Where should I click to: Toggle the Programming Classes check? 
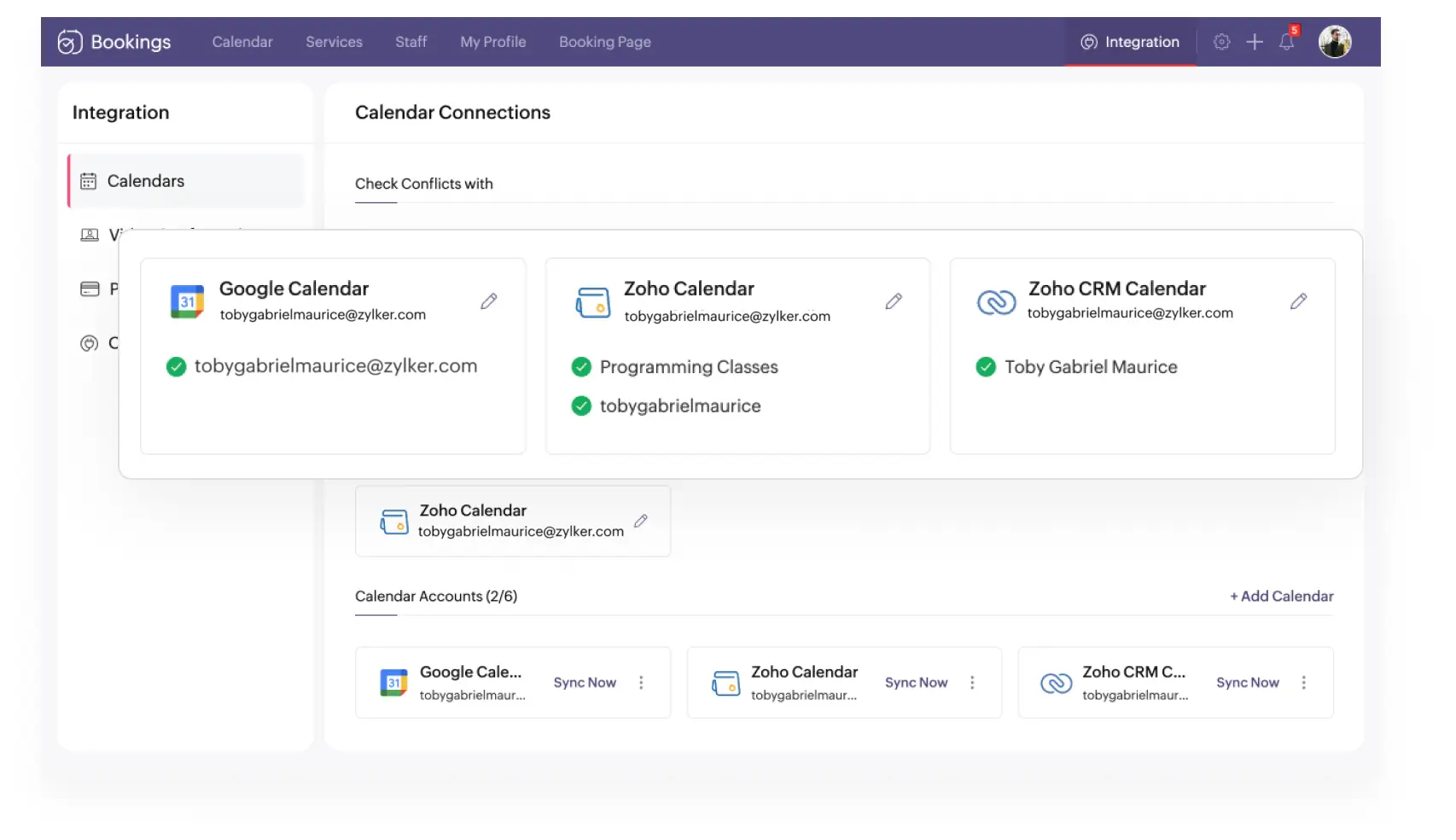click(581, 367)
